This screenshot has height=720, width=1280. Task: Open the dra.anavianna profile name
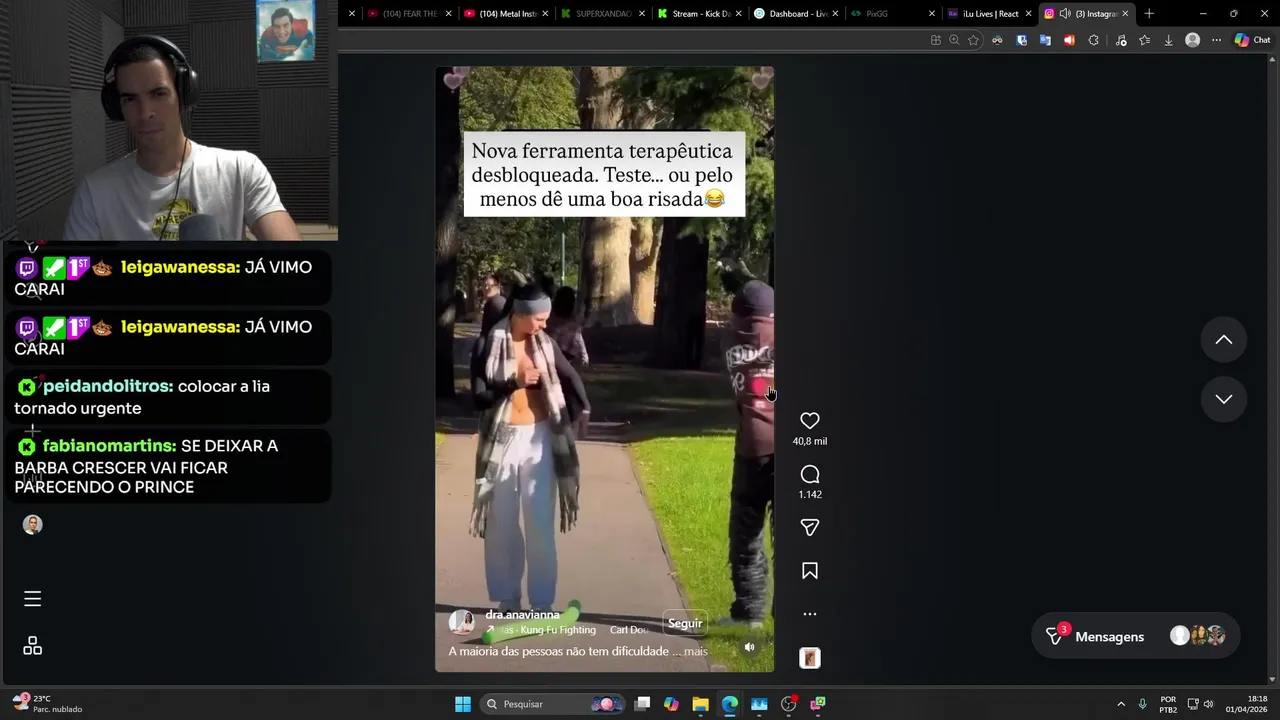pyautogui.click(x=522, y=615)
